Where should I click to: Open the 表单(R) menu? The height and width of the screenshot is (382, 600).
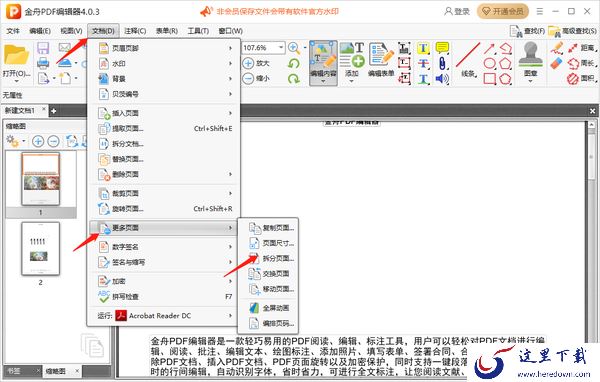click(x=166, y=31)
